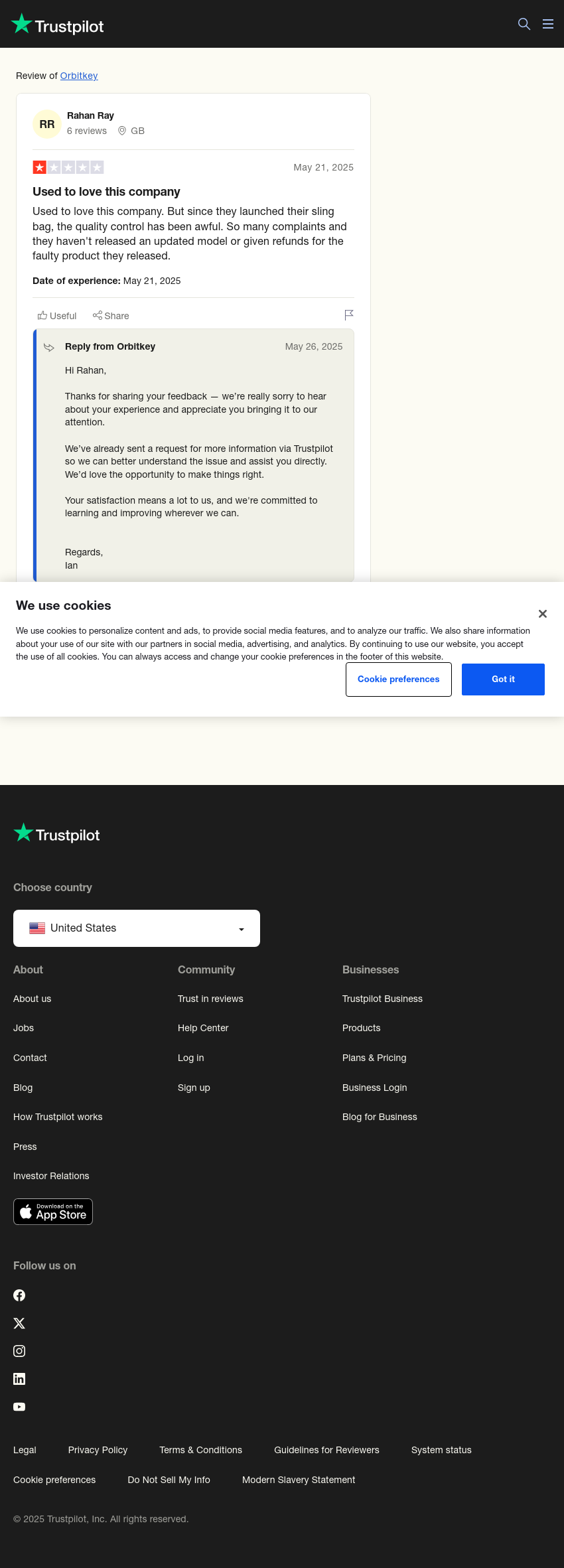Open Plans & Pricing link
564x1568 pixels.
point(374,1058)
